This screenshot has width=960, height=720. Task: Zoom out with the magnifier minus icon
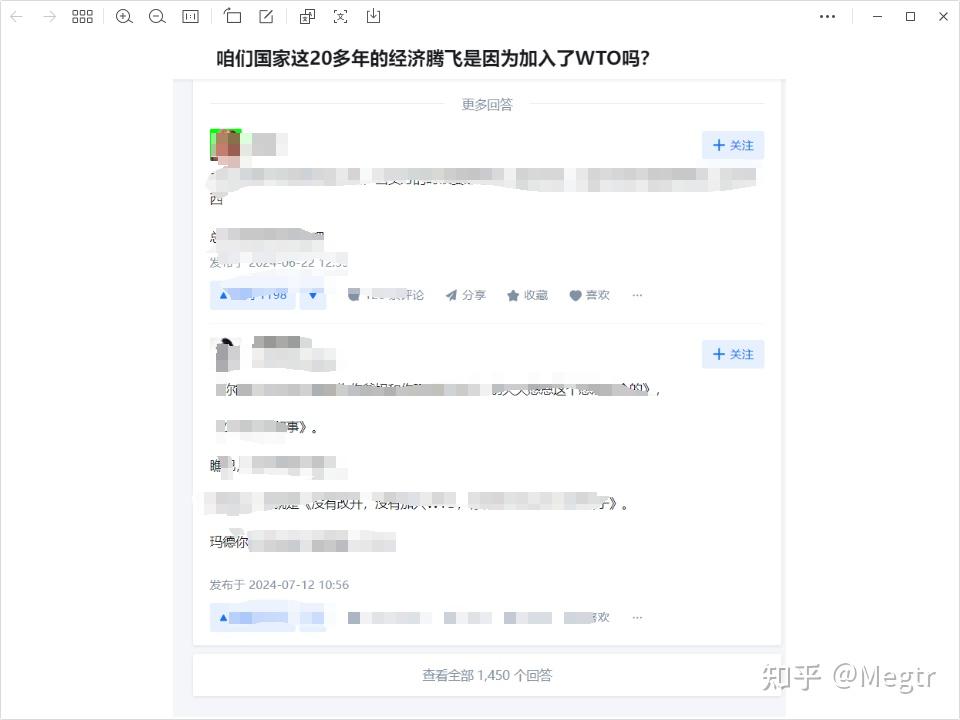[x=157, y=17]
